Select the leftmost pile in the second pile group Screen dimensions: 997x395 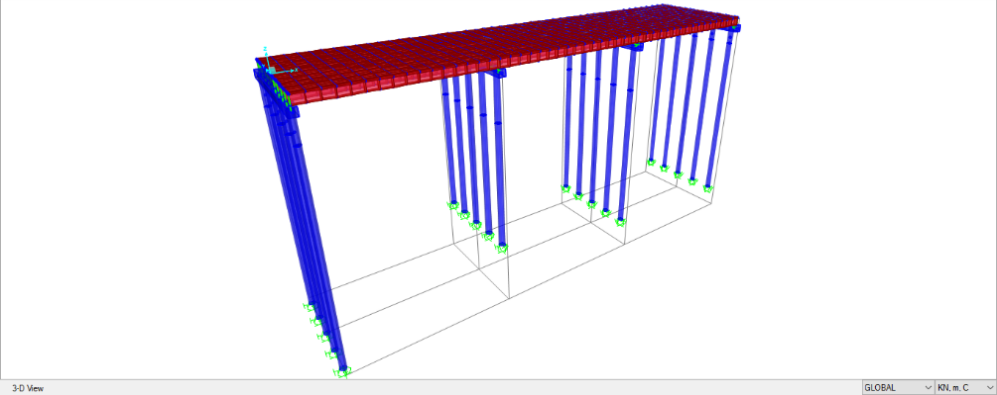pos(447,140)
